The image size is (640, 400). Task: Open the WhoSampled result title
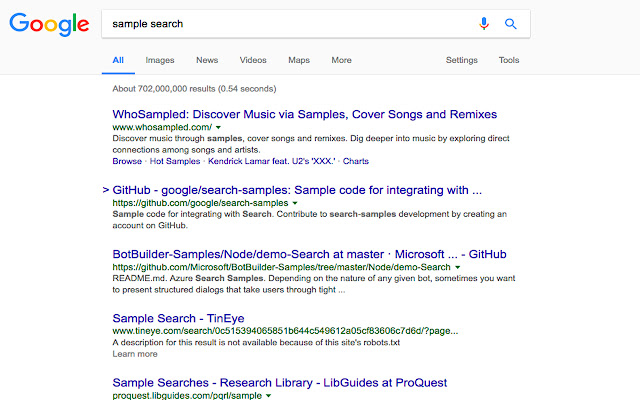point(304,114)
